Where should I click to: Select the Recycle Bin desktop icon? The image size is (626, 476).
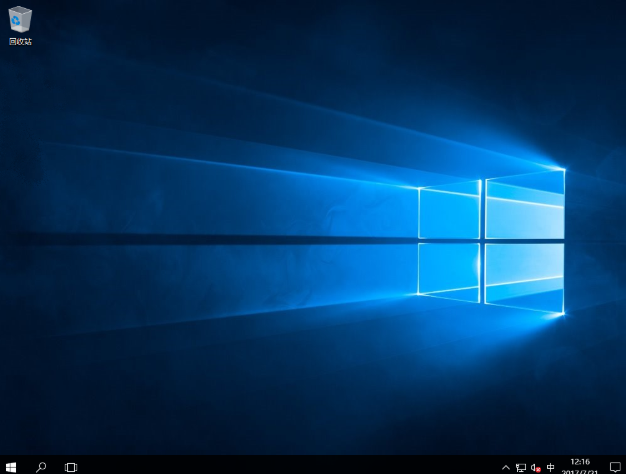(x=20, y=25)
